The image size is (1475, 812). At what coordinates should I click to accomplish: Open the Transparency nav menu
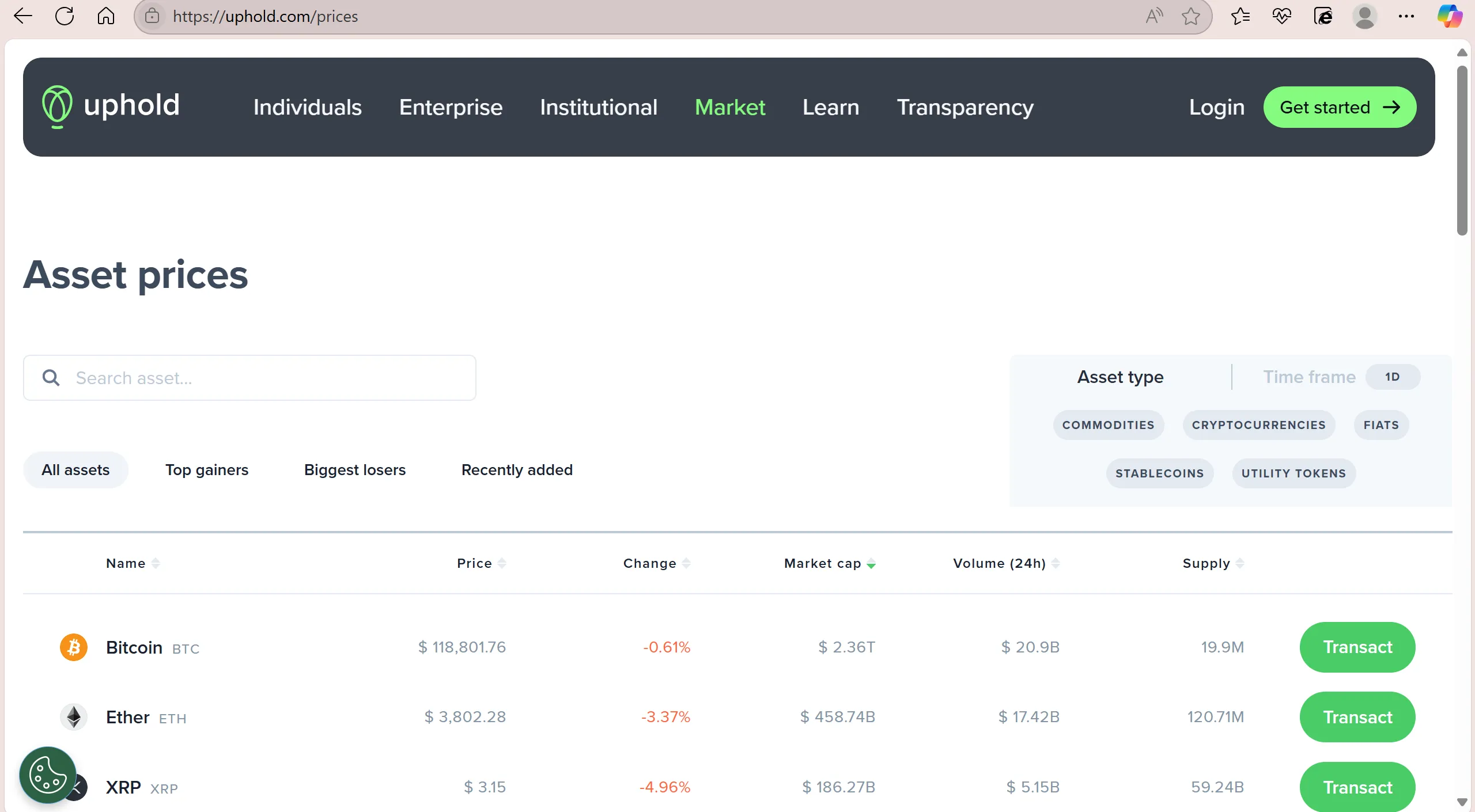click(x=965, y=107)
